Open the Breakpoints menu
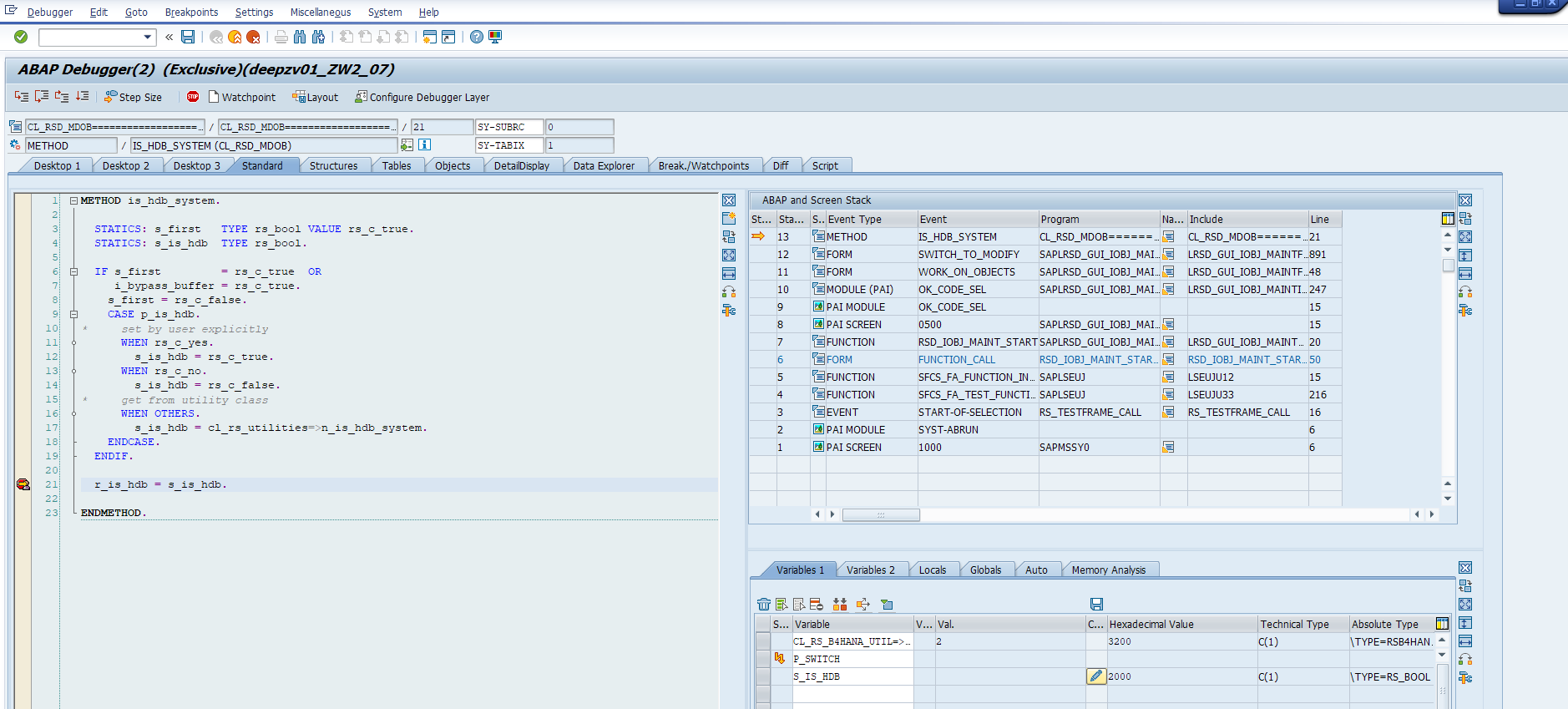Image resolution: width=1568 pixels, height=709 pixels. 191,13
